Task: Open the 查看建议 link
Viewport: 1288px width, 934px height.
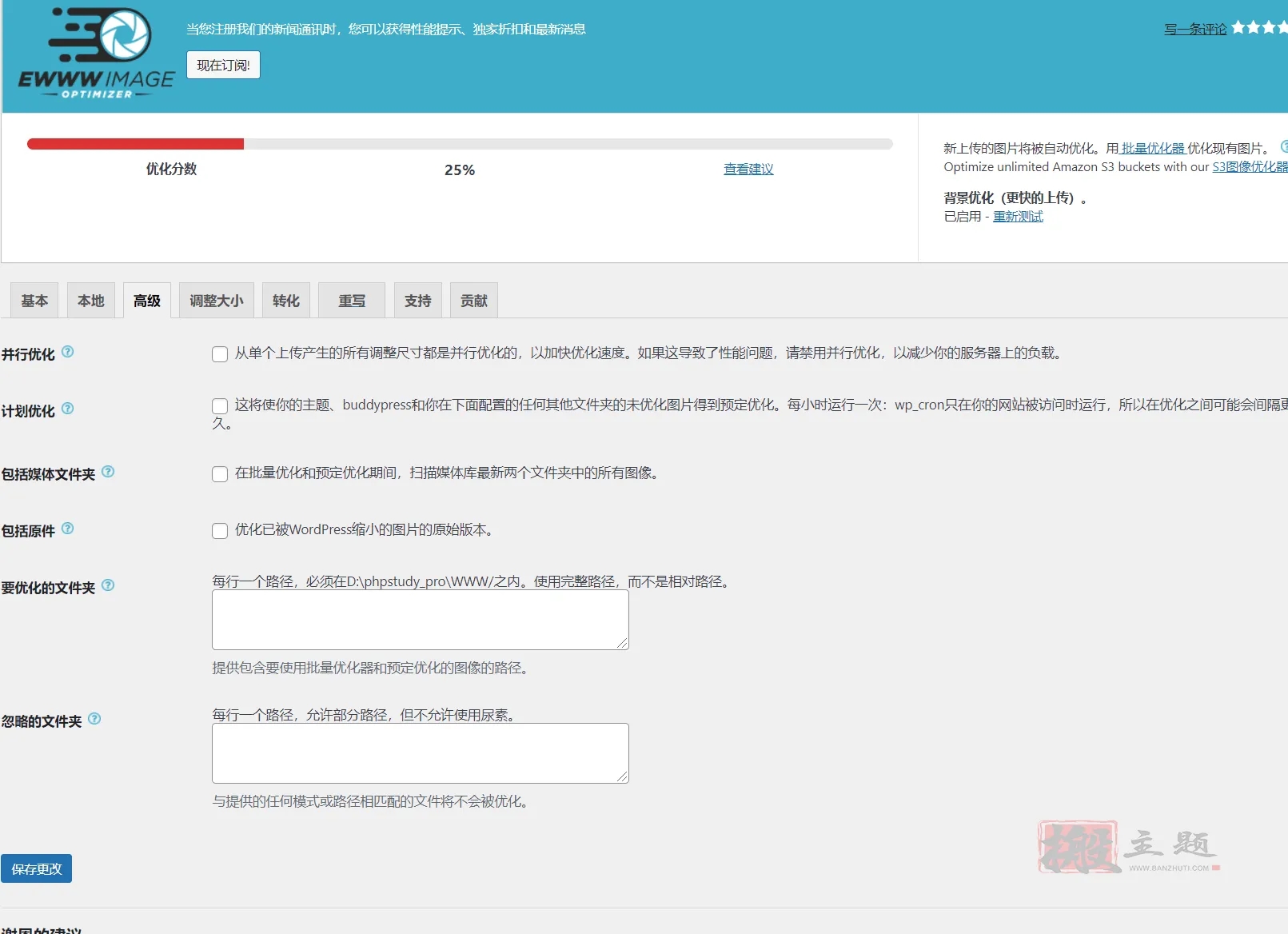Action: point(748,169)
